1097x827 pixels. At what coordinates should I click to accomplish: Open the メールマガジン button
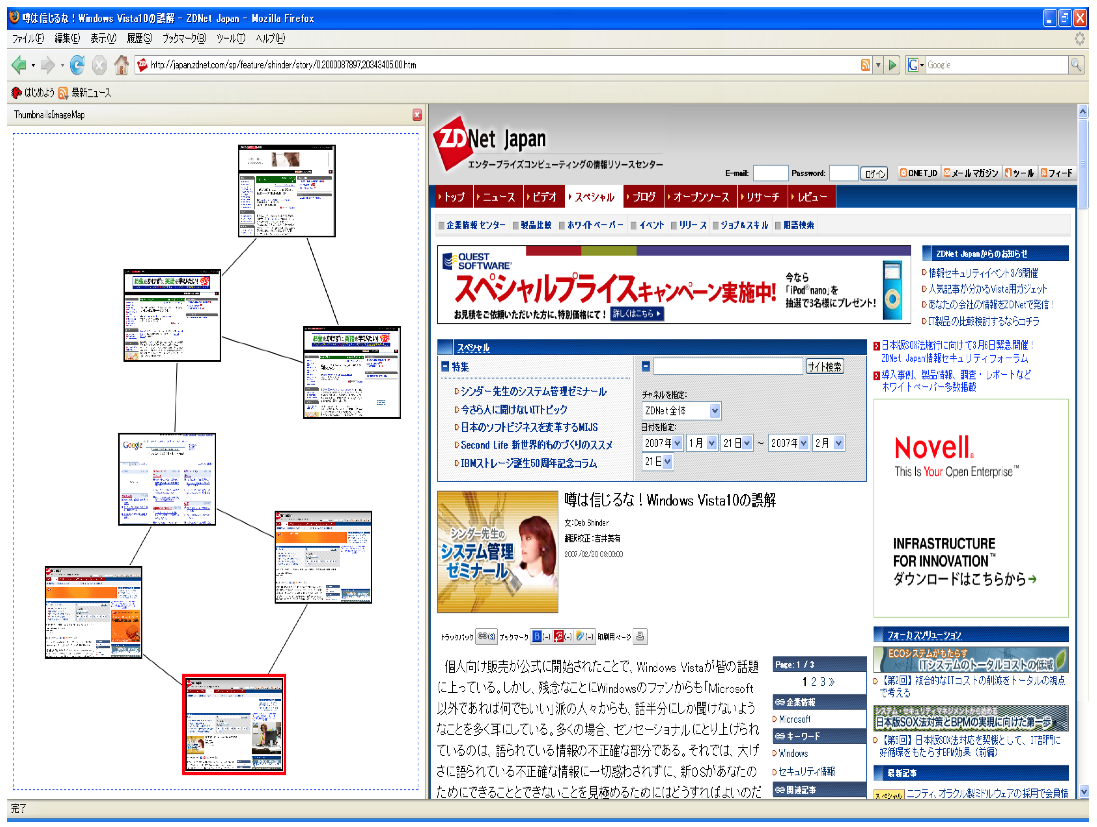tap(970, 173)
